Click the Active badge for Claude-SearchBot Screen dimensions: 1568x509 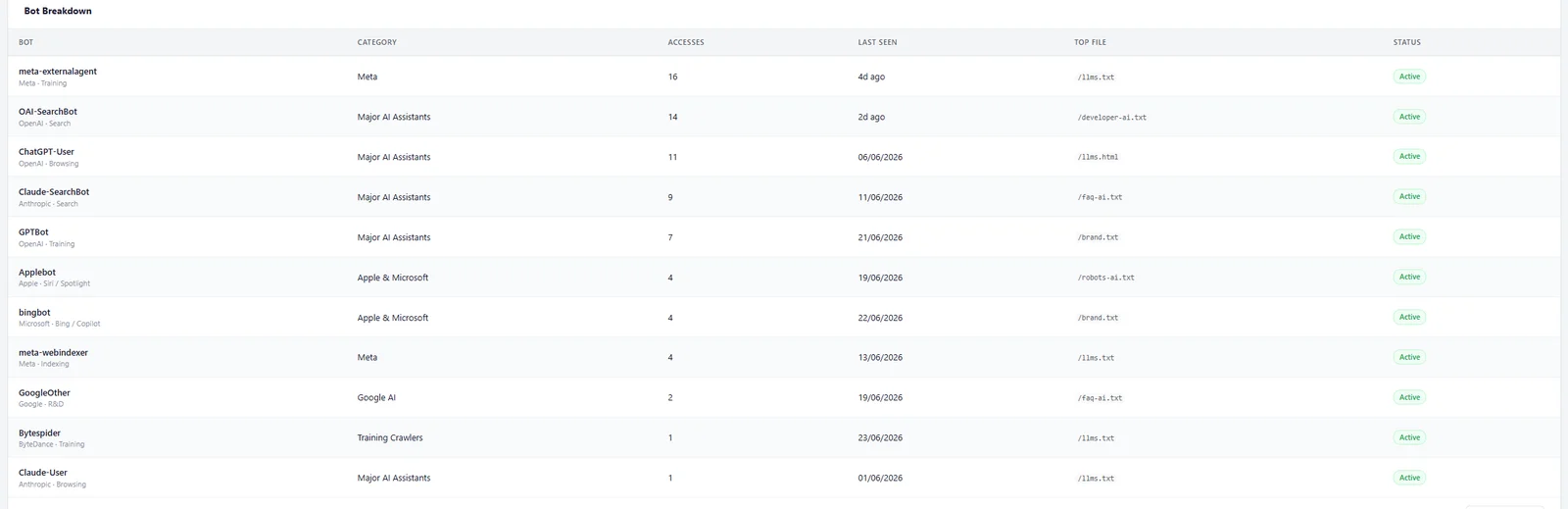pos(1409,197)
